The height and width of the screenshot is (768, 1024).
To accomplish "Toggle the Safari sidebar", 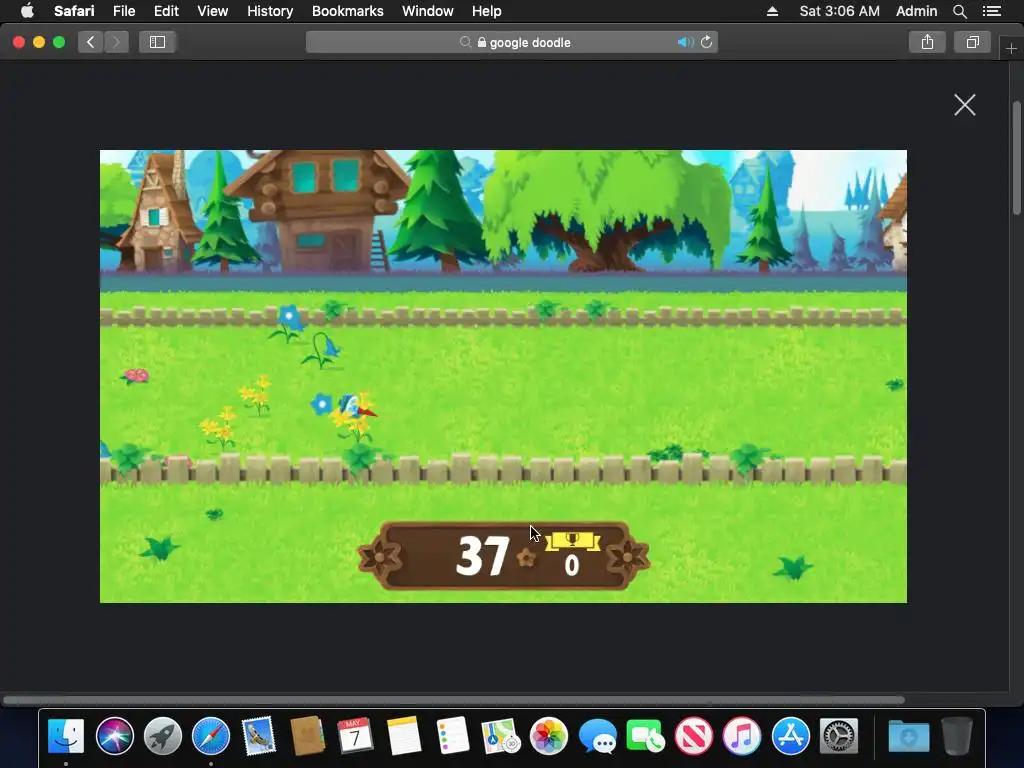I will (x=157, y=42).
